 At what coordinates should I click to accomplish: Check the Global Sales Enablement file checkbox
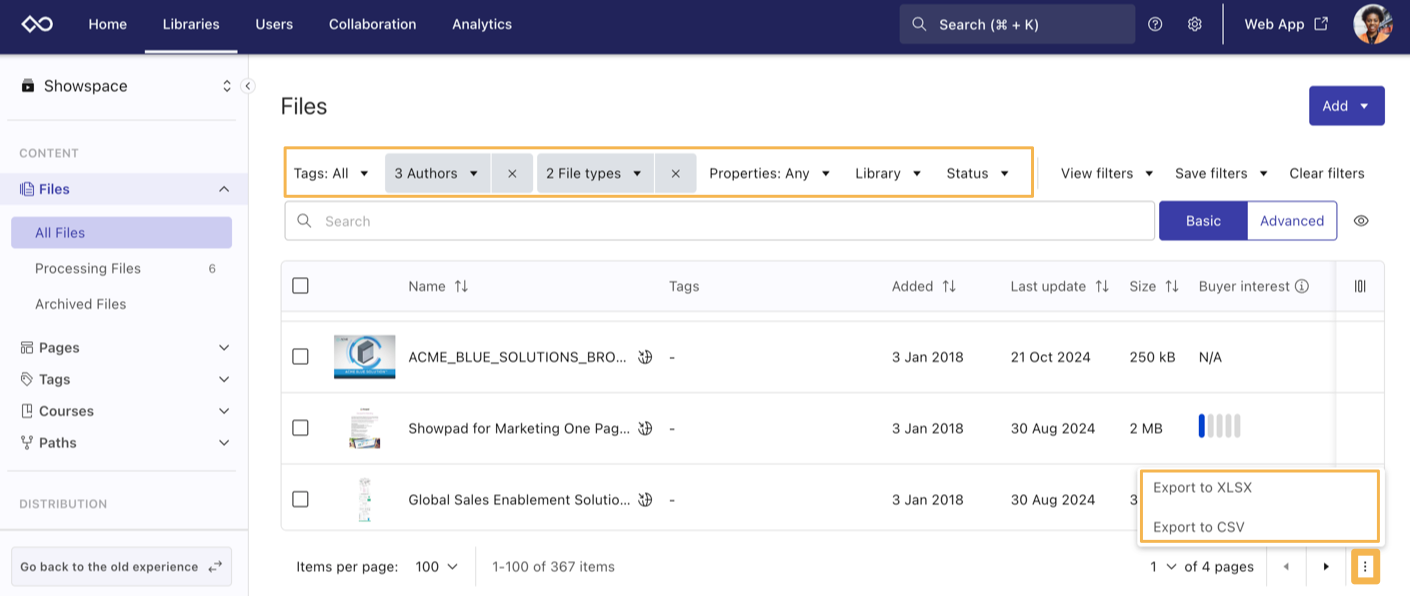[x=300, y=499]
